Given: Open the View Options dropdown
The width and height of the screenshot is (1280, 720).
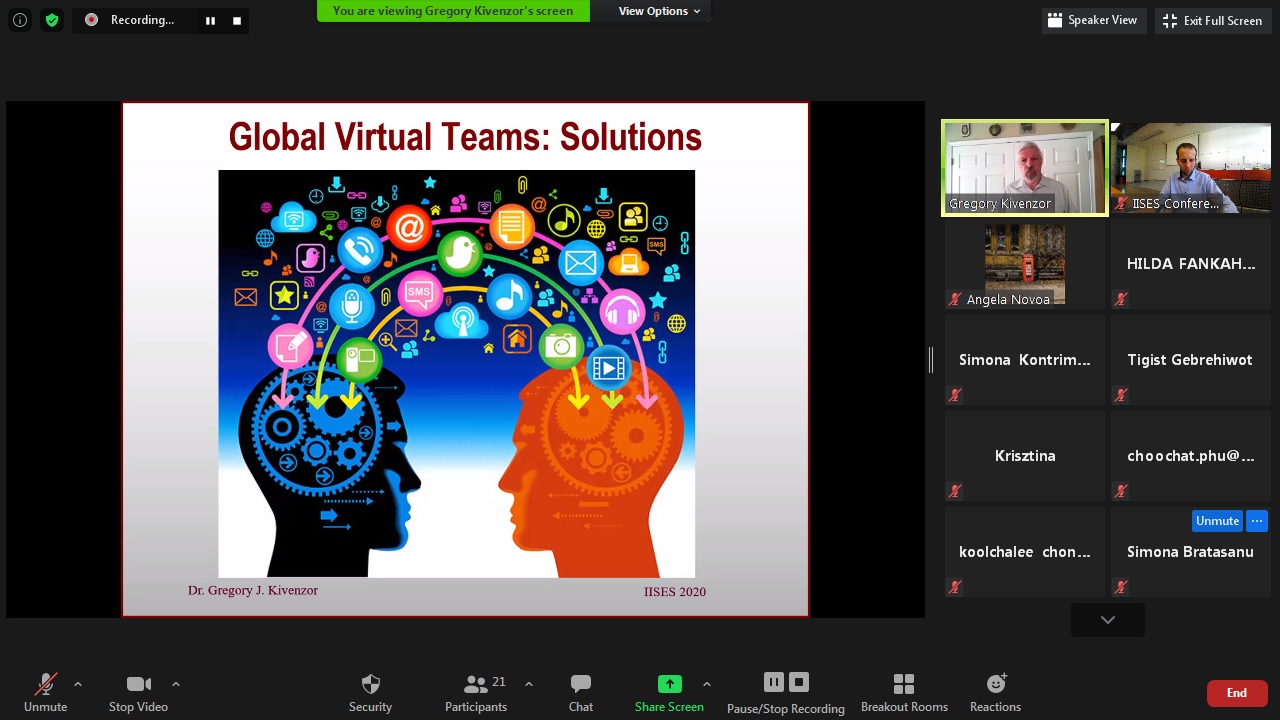Looking at the screenshot, I should click(x=659, y=11).
